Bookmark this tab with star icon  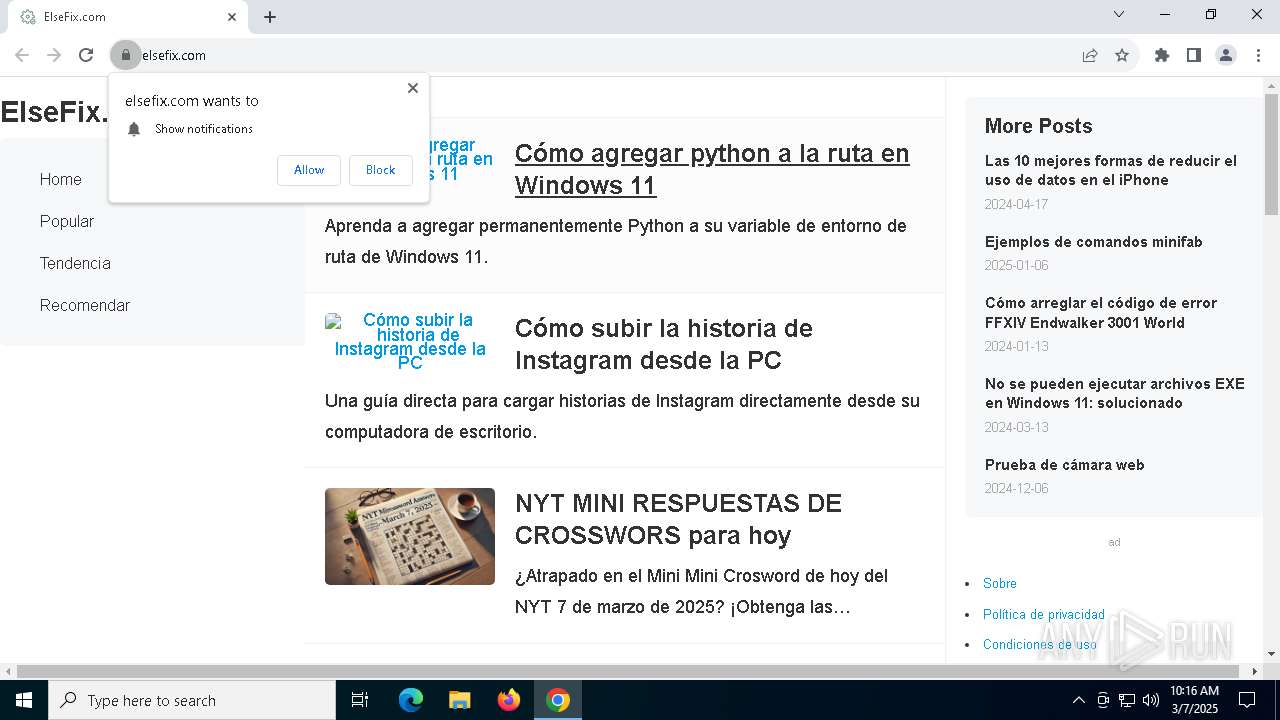[1122, 55]
